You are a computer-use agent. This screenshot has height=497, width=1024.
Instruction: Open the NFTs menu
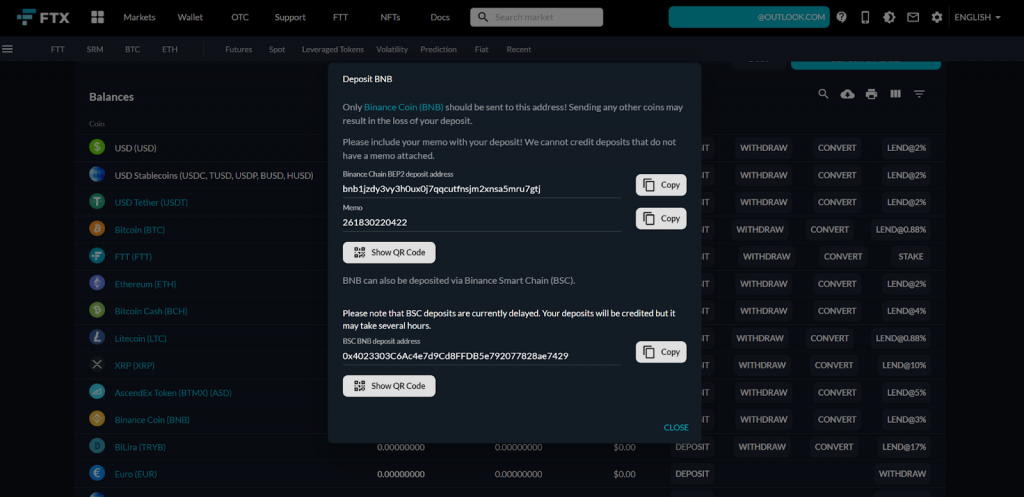390,18
